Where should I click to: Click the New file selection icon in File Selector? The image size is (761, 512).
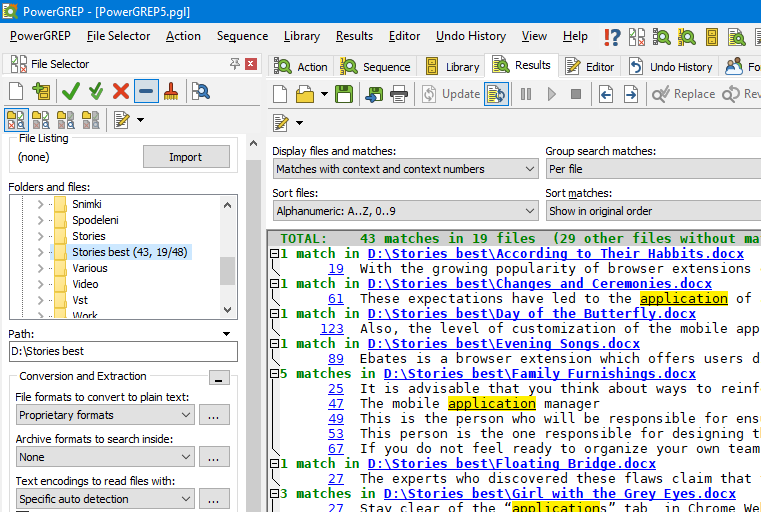pos(16,91)
